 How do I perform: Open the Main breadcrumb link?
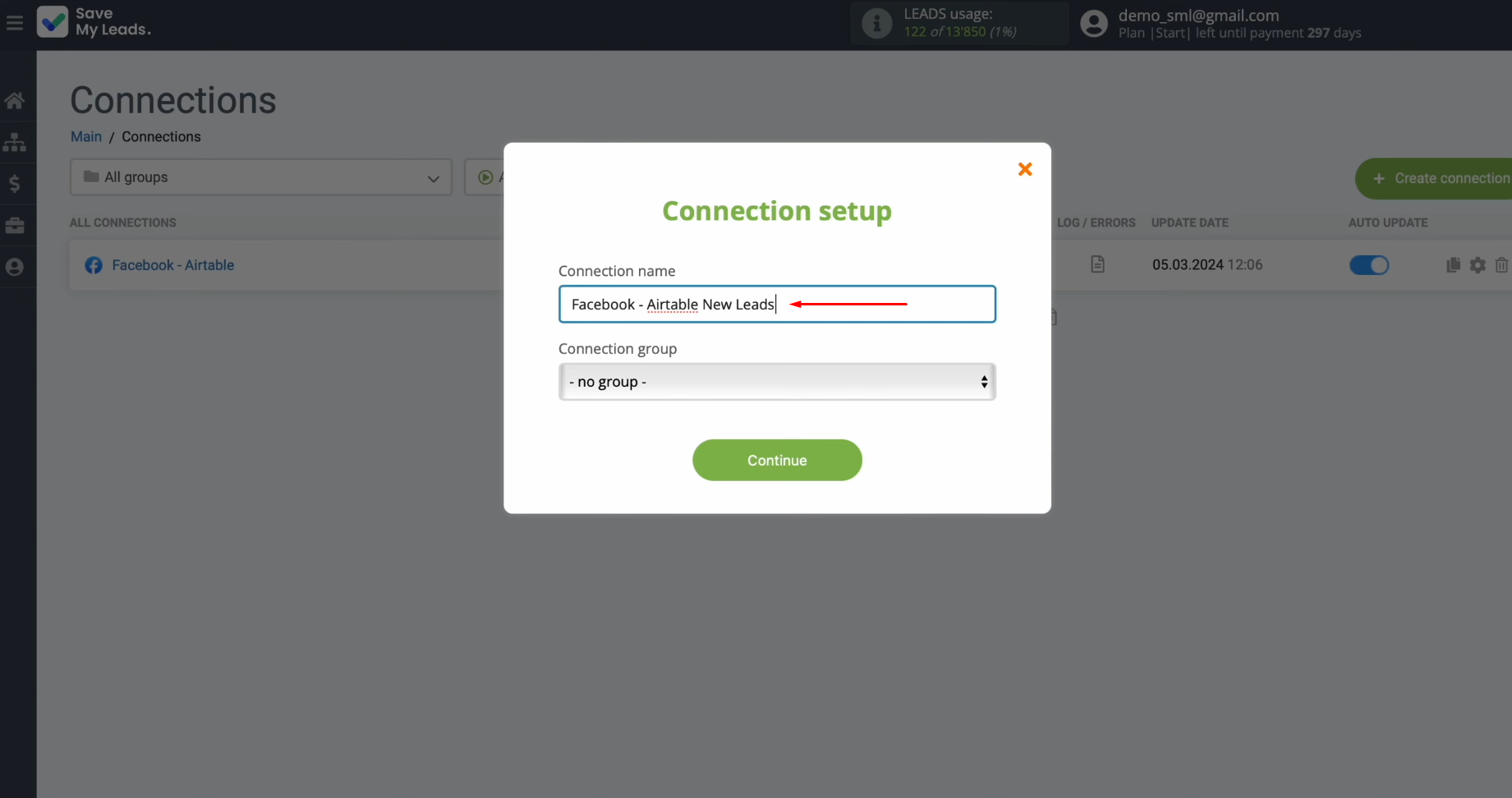pyautogui.click(x=86, y=136)
